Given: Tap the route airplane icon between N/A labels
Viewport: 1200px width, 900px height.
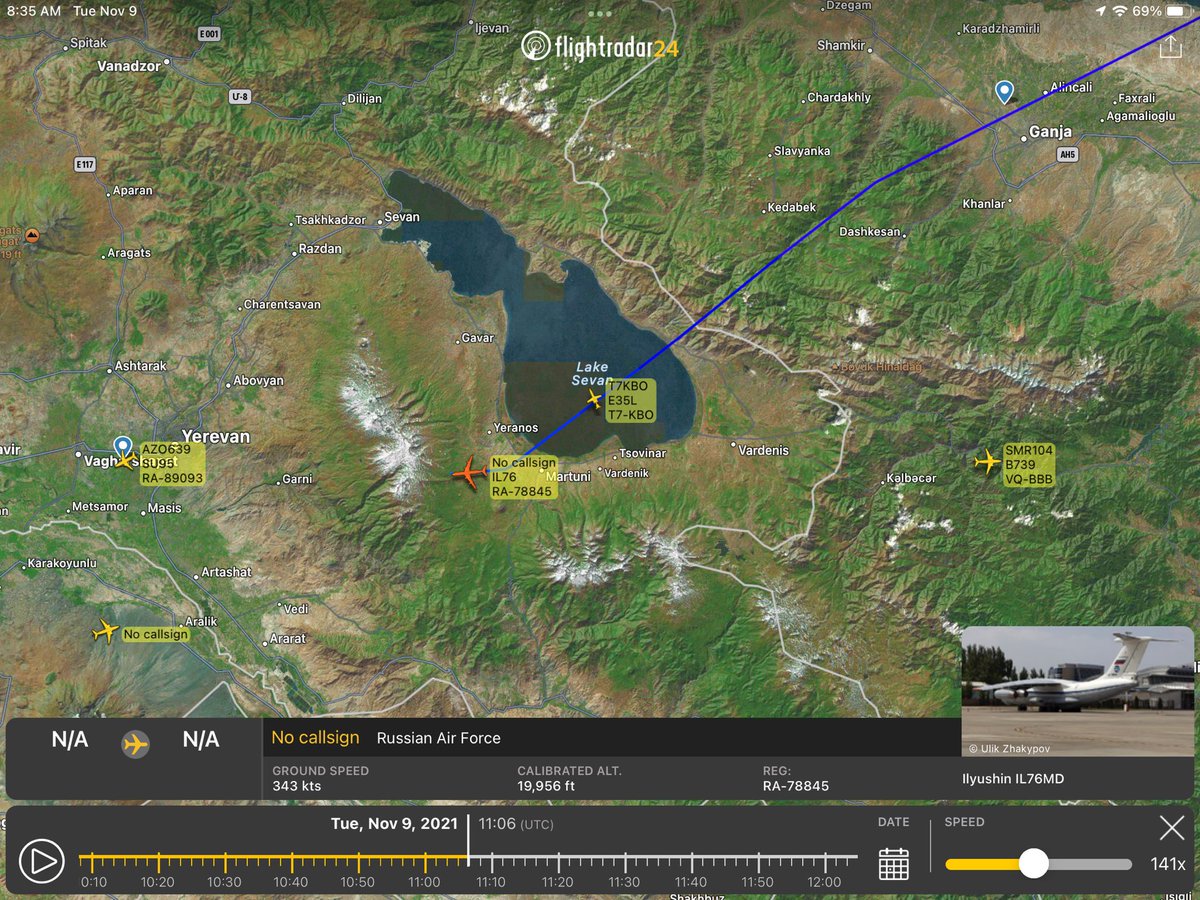Looking at the screenshot, I should tap(135, 744).
